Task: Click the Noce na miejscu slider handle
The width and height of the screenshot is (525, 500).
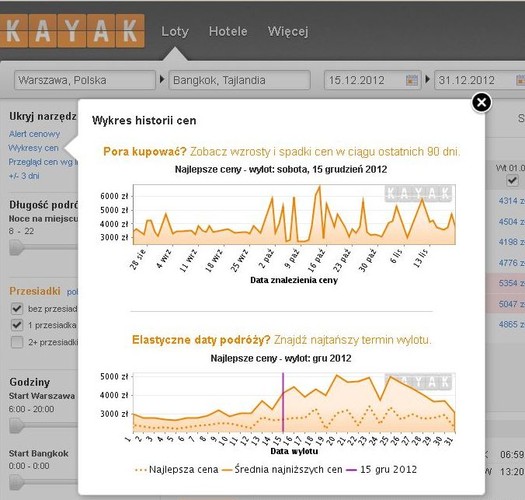Action: [x=16, y=247]
